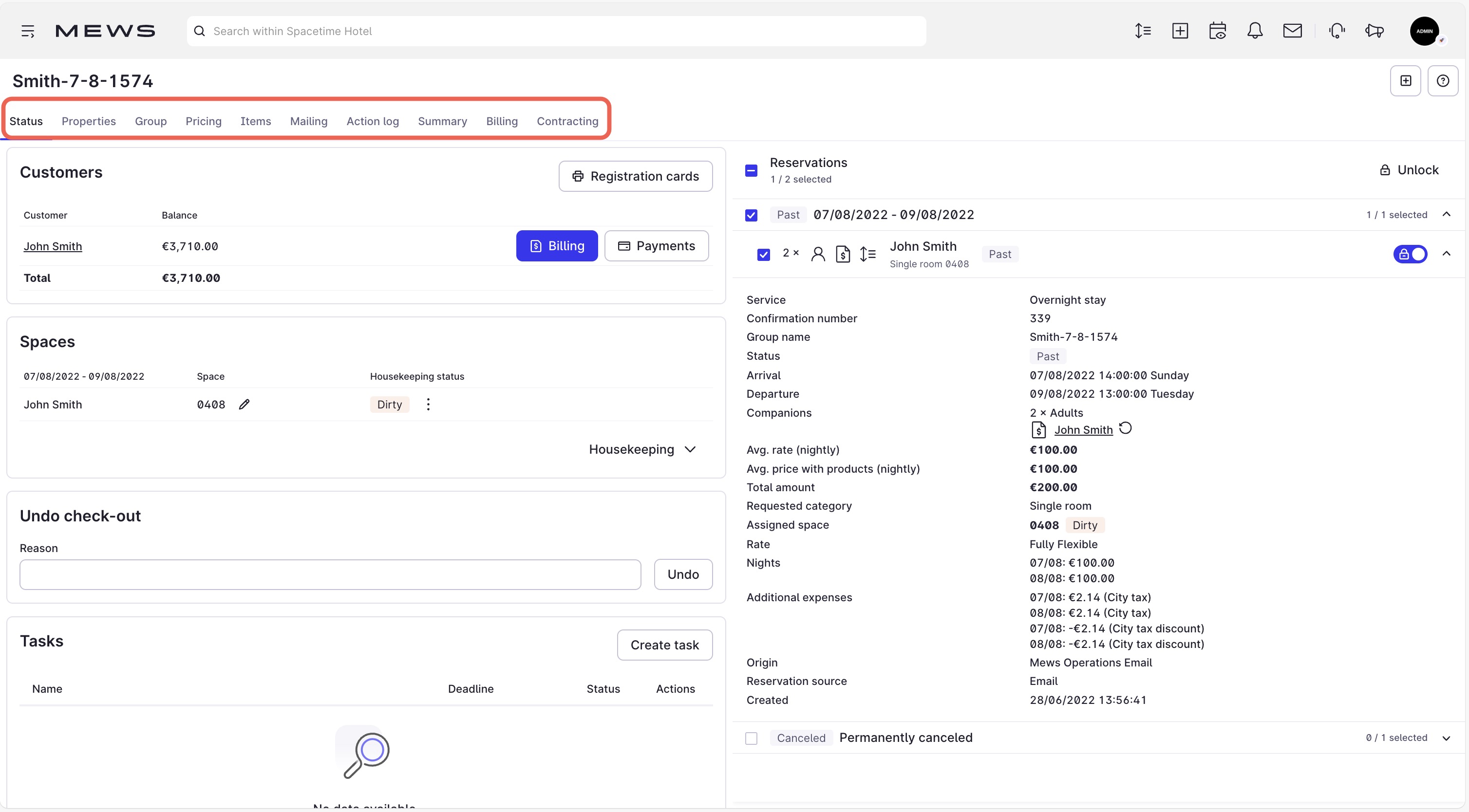Click the add new item plus icon
This screenshot has height=812, width=1469.
[x=1181, y=31]
